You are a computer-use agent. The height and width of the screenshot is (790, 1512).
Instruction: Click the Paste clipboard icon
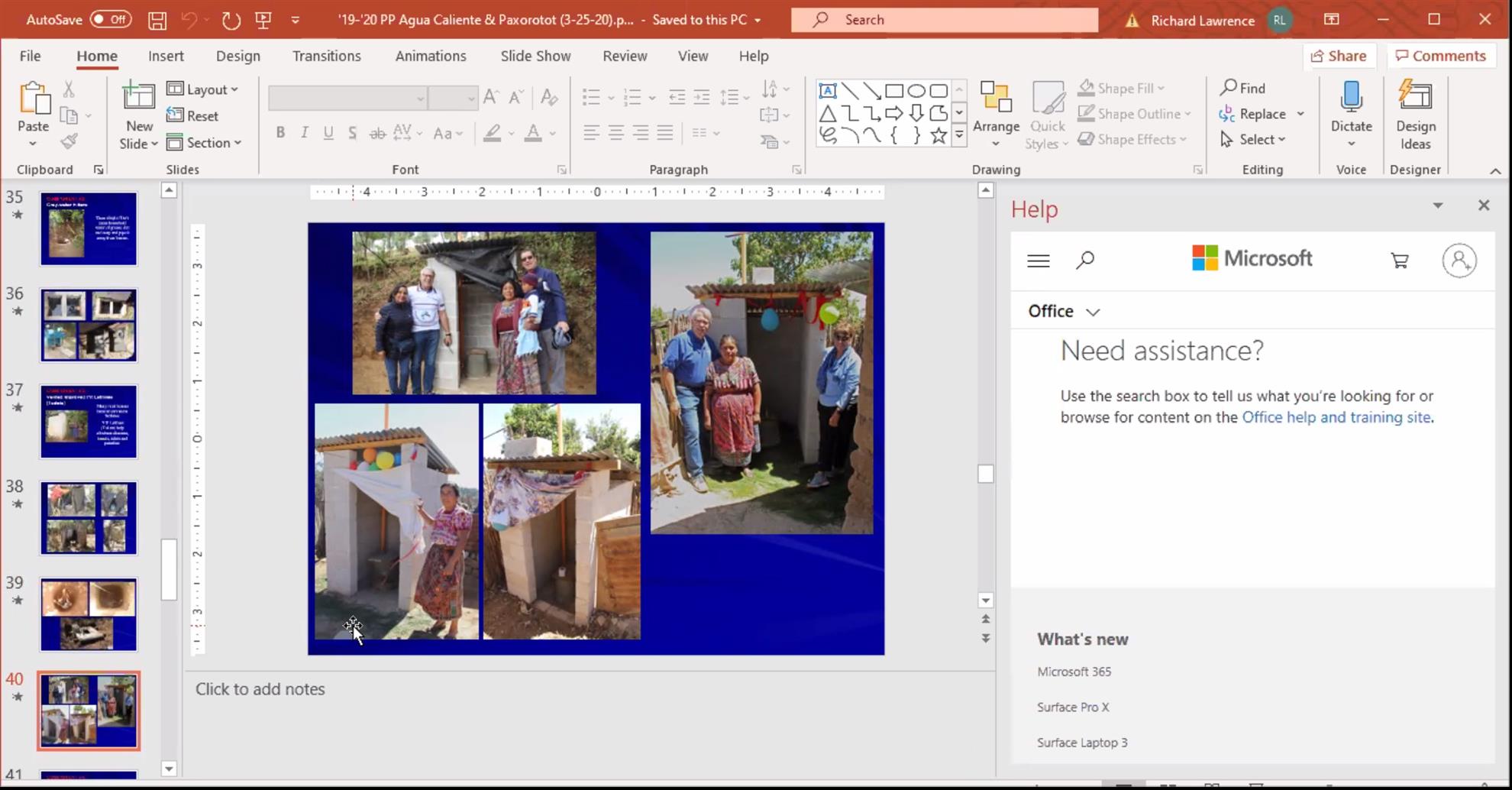[34, 100]
